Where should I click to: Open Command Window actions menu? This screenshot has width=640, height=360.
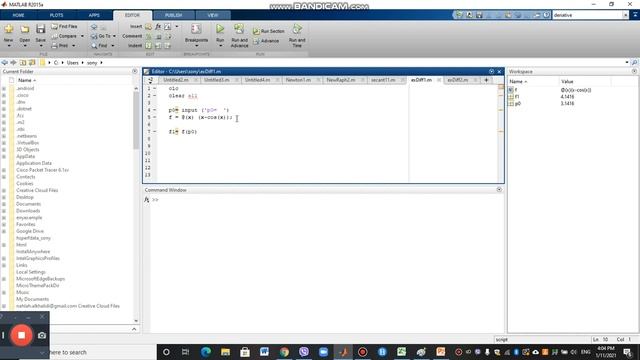pyautogui.click(x=499, y=190)
